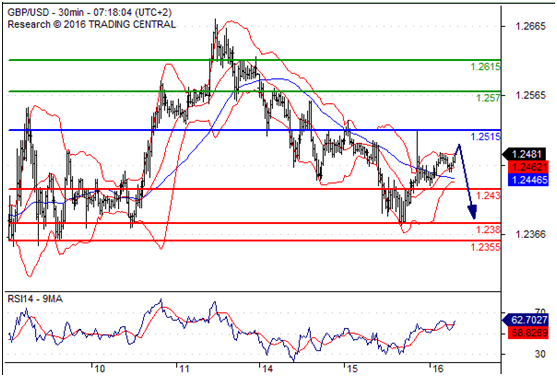Click the date 16 axis marker

[438, 369]
